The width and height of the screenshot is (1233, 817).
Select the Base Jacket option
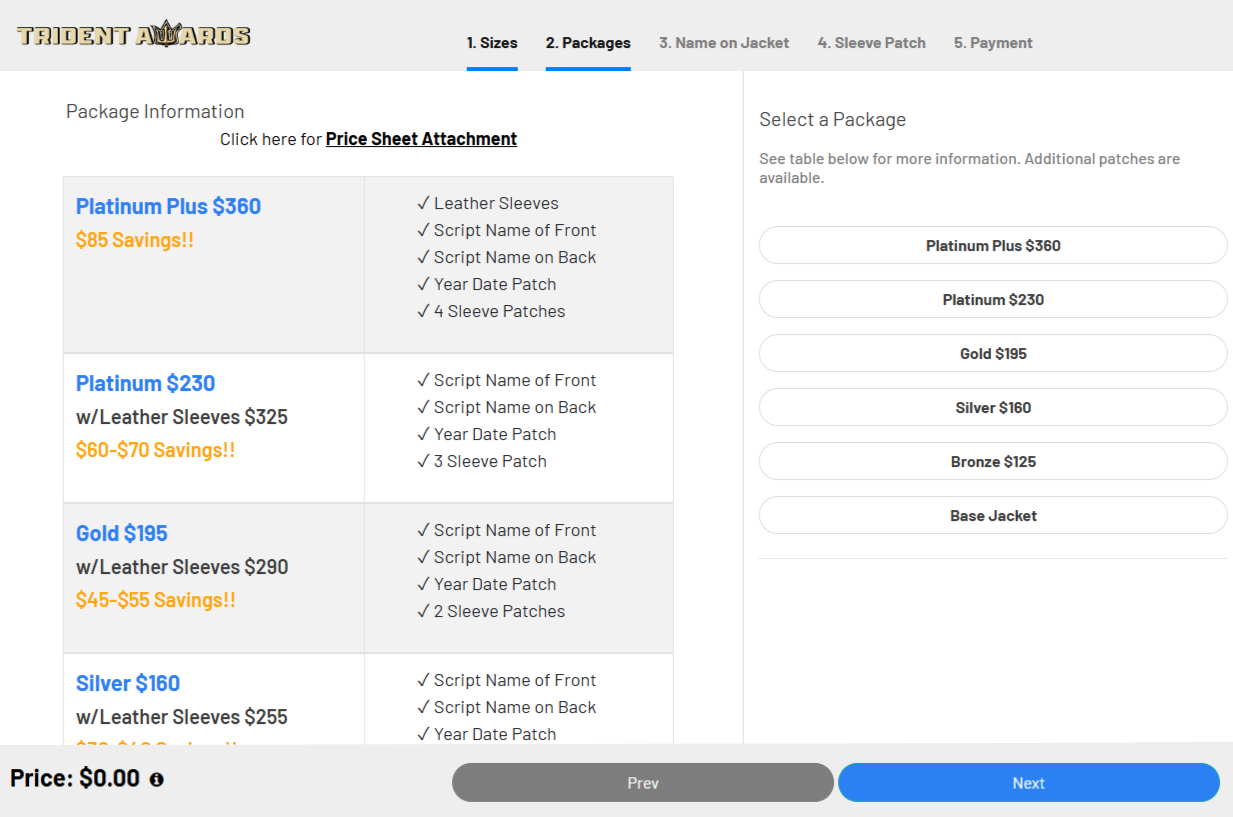(x=993, y=515)
